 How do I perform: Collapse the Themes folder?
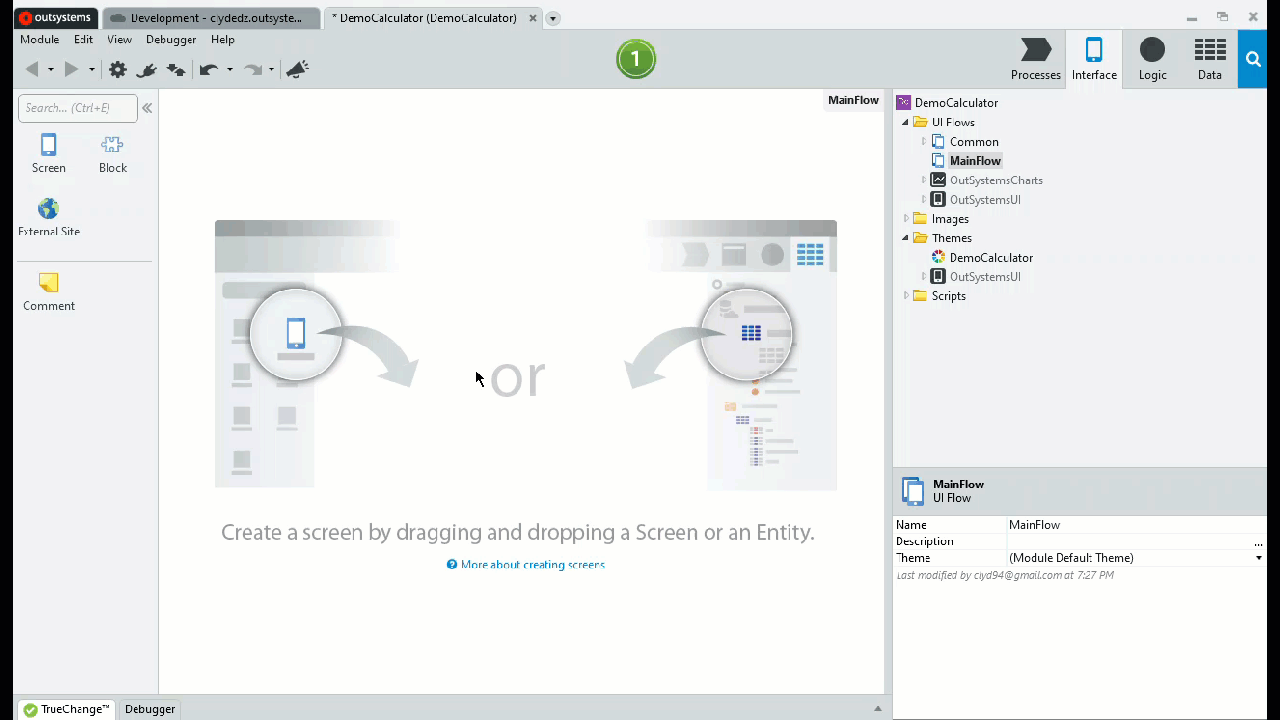[906, 238]
